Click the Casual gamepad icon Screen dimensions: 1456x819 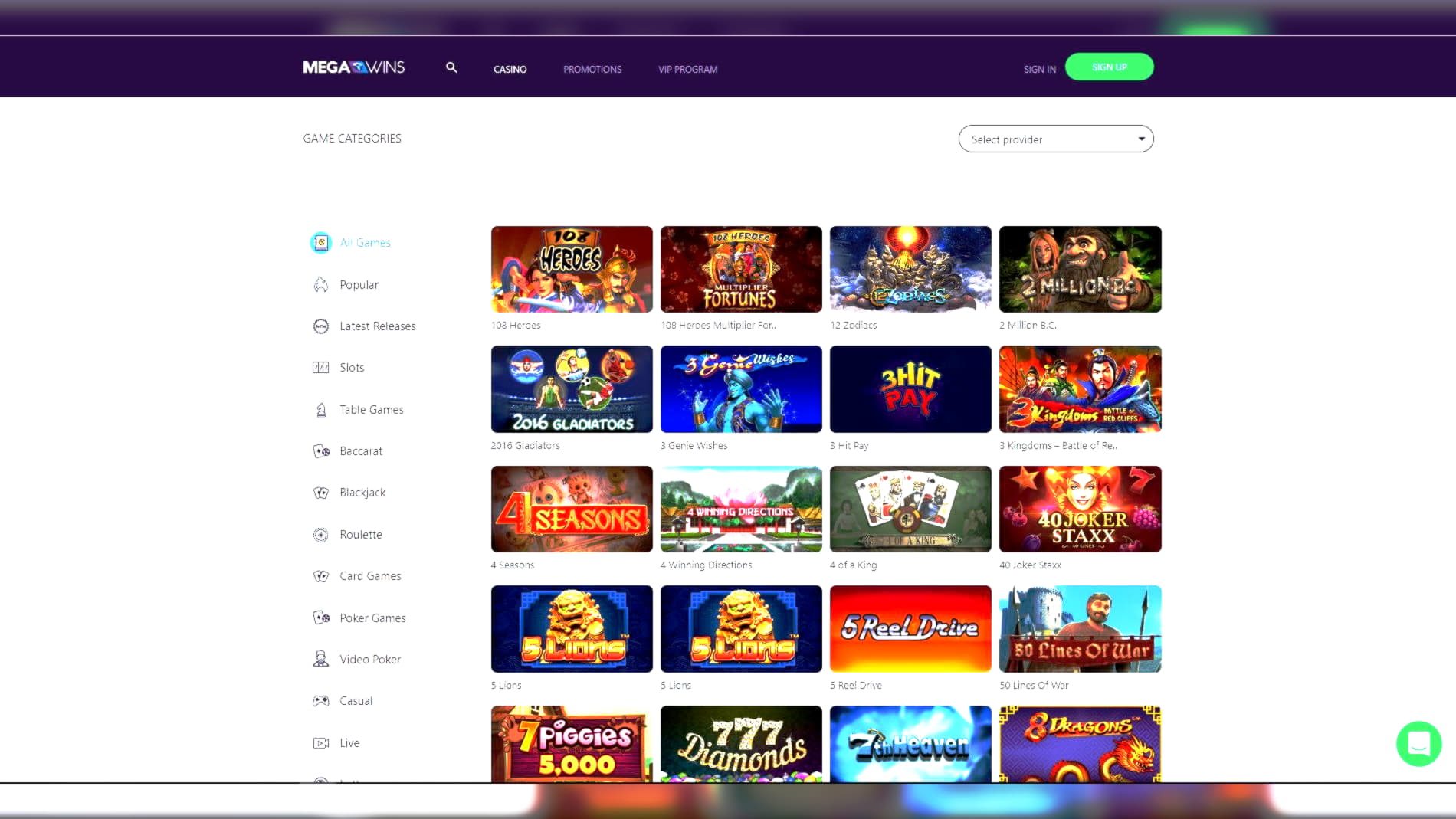[321, 701]
